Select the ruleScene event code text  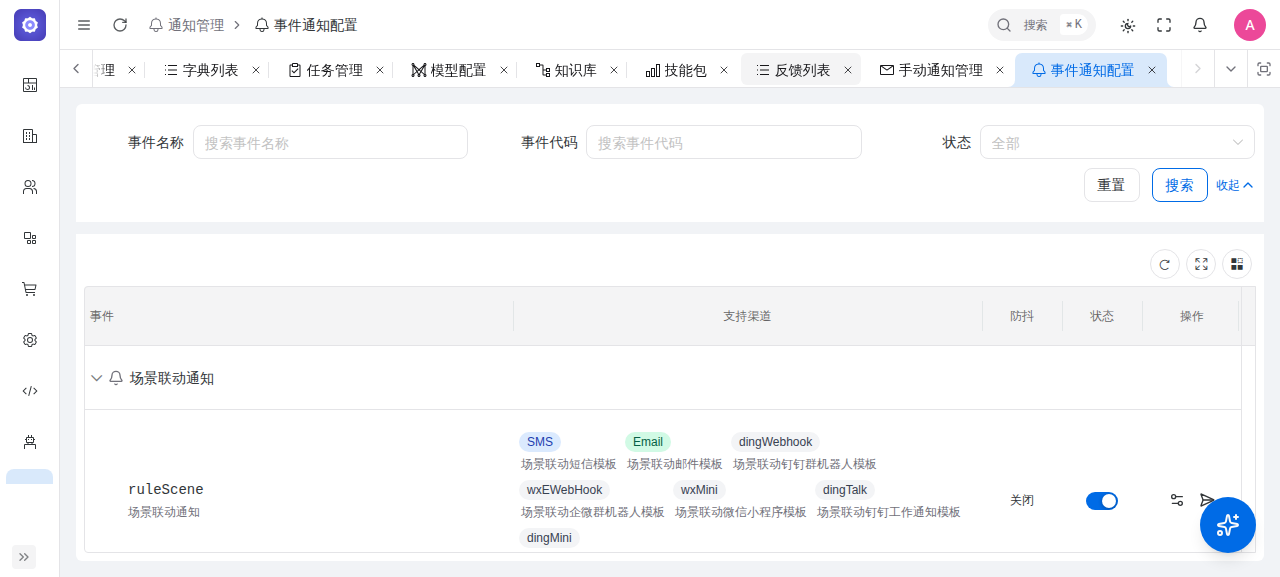pos(166,489)
